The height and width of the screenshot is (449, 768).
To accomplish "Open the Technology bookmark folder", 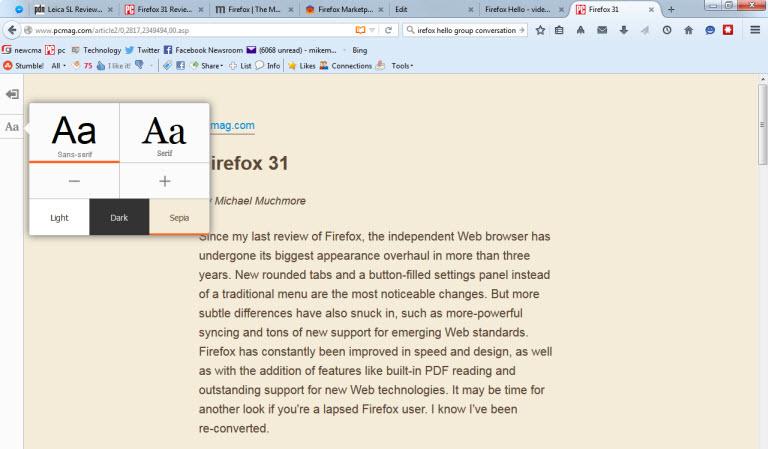I will tap(96, 50).
